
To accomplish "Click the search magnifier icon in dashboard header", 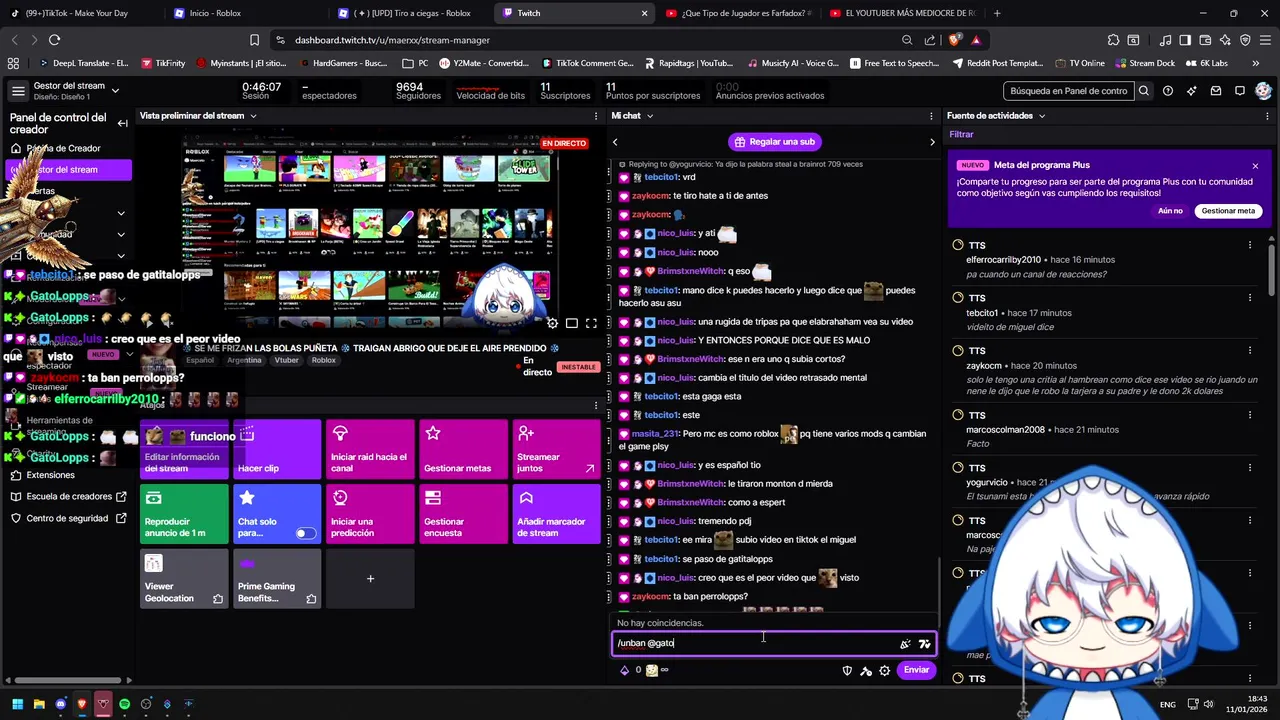I will click(1144, 91).
